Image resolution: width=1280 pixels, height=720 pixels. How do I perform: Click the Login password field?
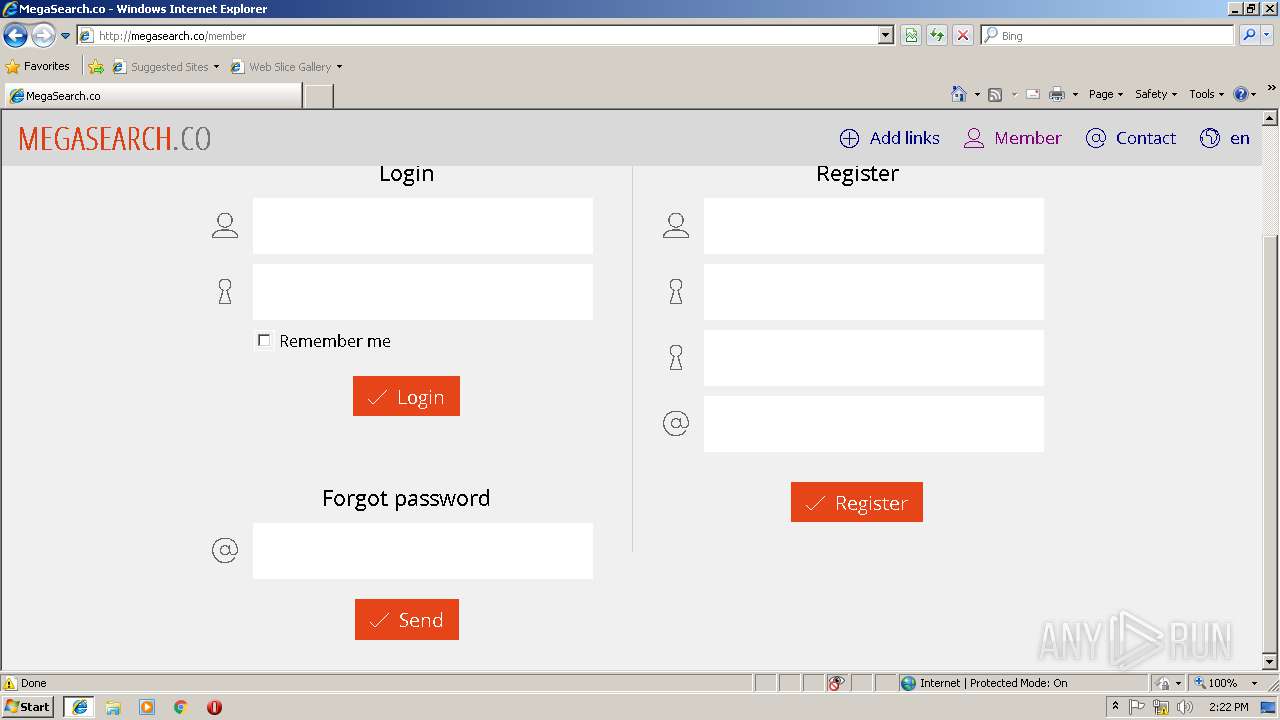click(422, 292)
